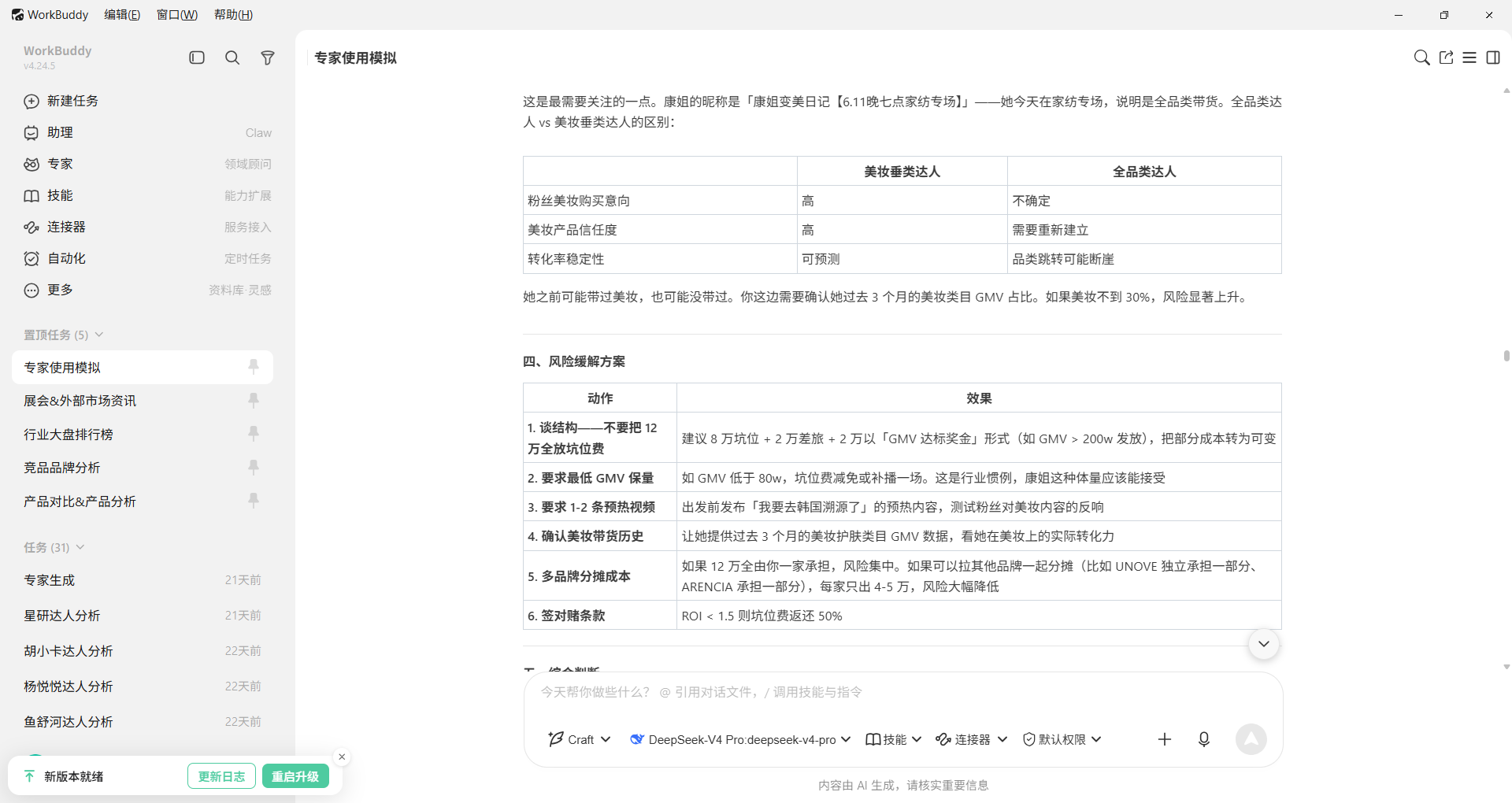Jump to the bottom of the conversation
The height and width of the screenshot is (803, 1512).
tap(1264, 644)
